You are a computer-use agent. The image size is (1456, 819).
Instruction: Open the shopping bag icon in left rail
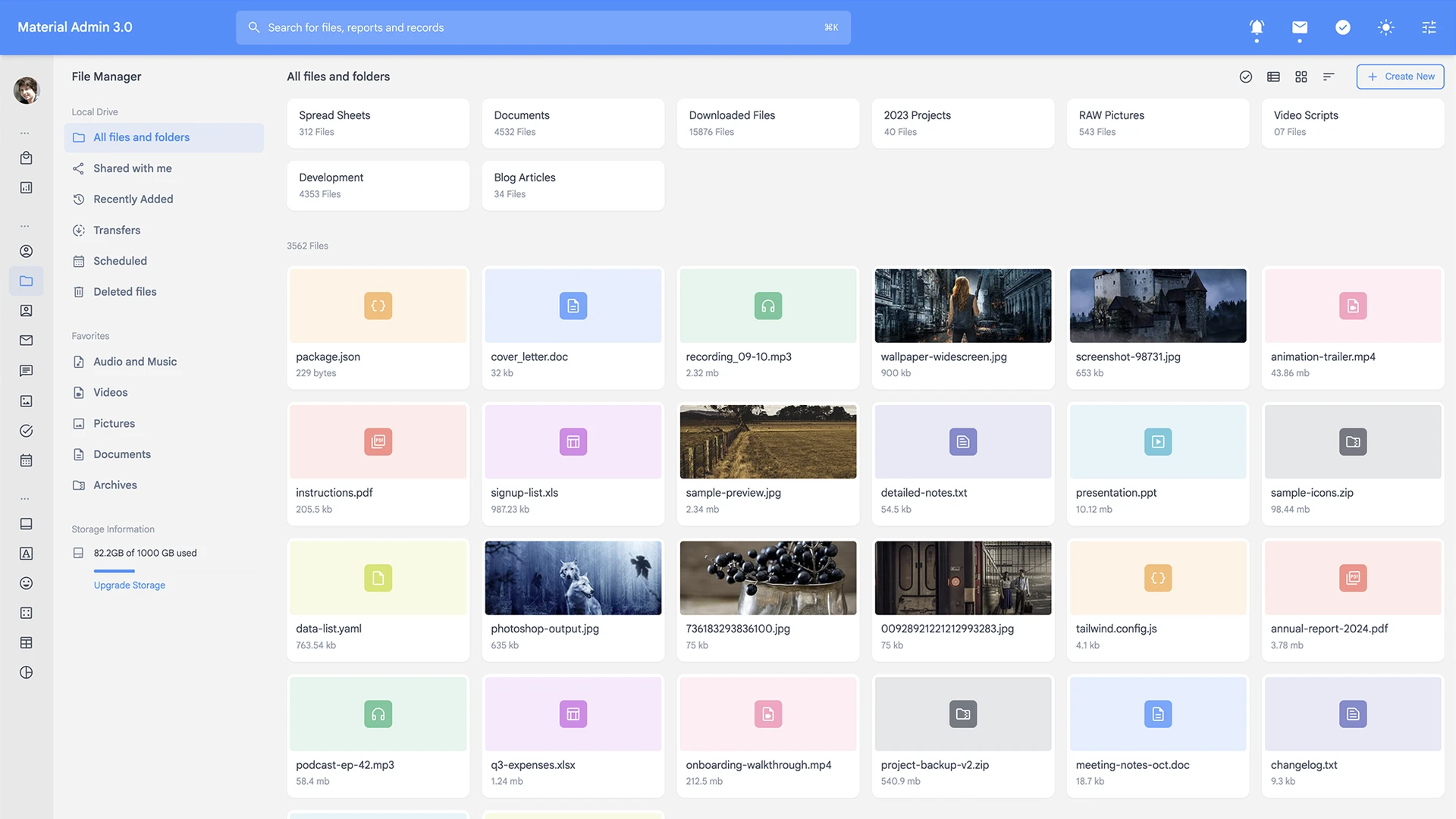pos(27,158)
